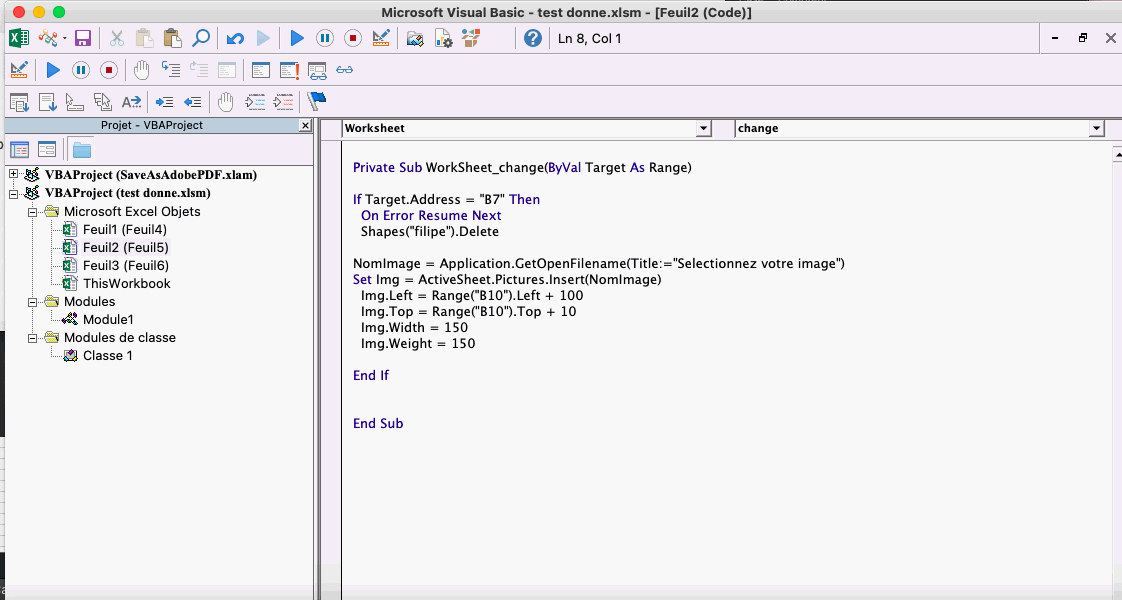Click the Excel icon to return to workbook
Image resolution: width=1122 pixels, height=600 pixels.
(x=18, y=38)
